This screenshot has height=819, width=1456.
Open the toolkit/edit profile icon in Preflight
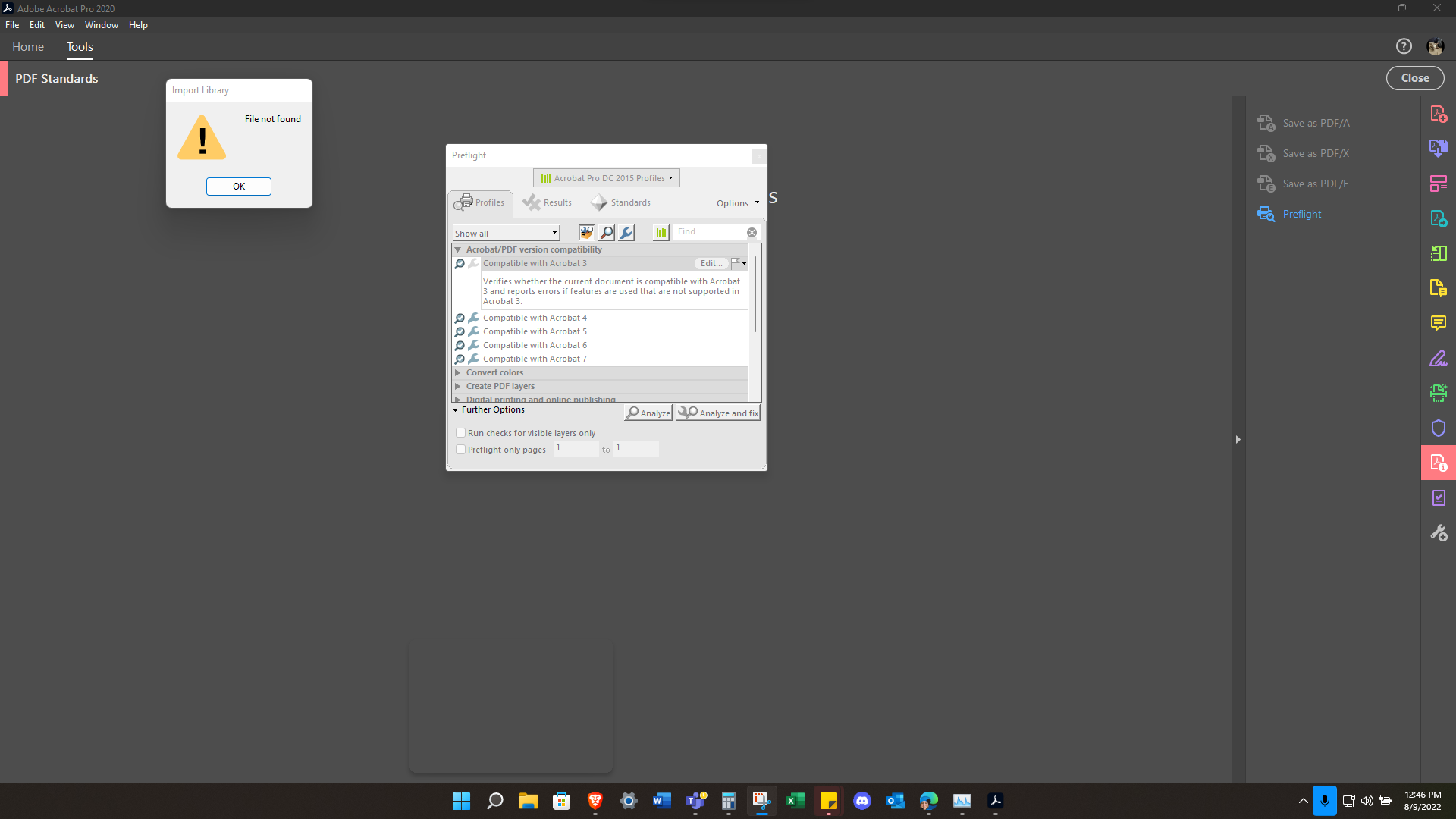(586, 232)
